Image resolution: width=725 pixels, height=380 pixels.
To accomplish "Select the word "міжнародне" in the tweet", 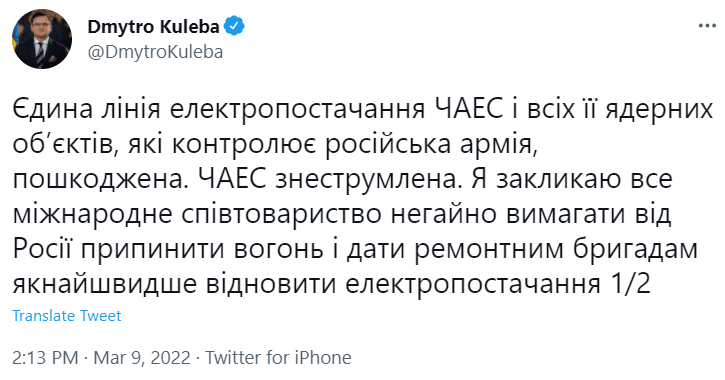I will pos(92,215).
